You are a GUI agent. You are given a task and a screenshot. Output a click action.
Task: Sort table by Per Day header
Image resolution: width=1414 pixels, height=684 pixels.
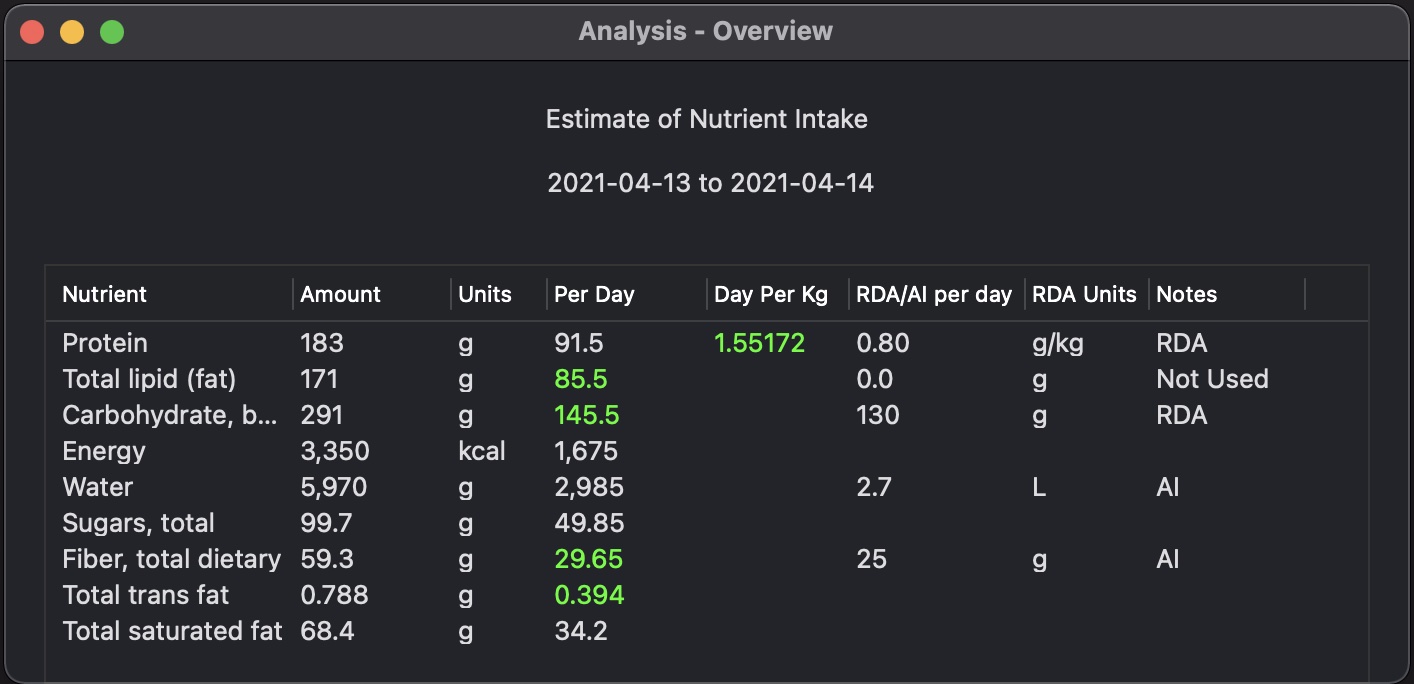(594, 294)
